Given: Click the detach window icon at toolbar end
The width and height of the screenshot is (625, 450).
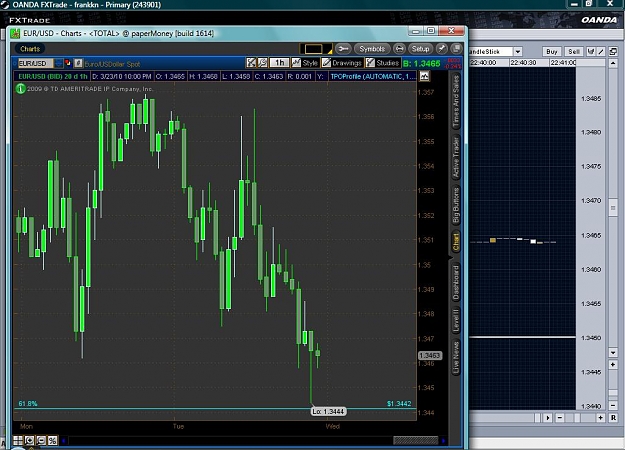Looking at the screenshot, I should (x=456, y=49).
